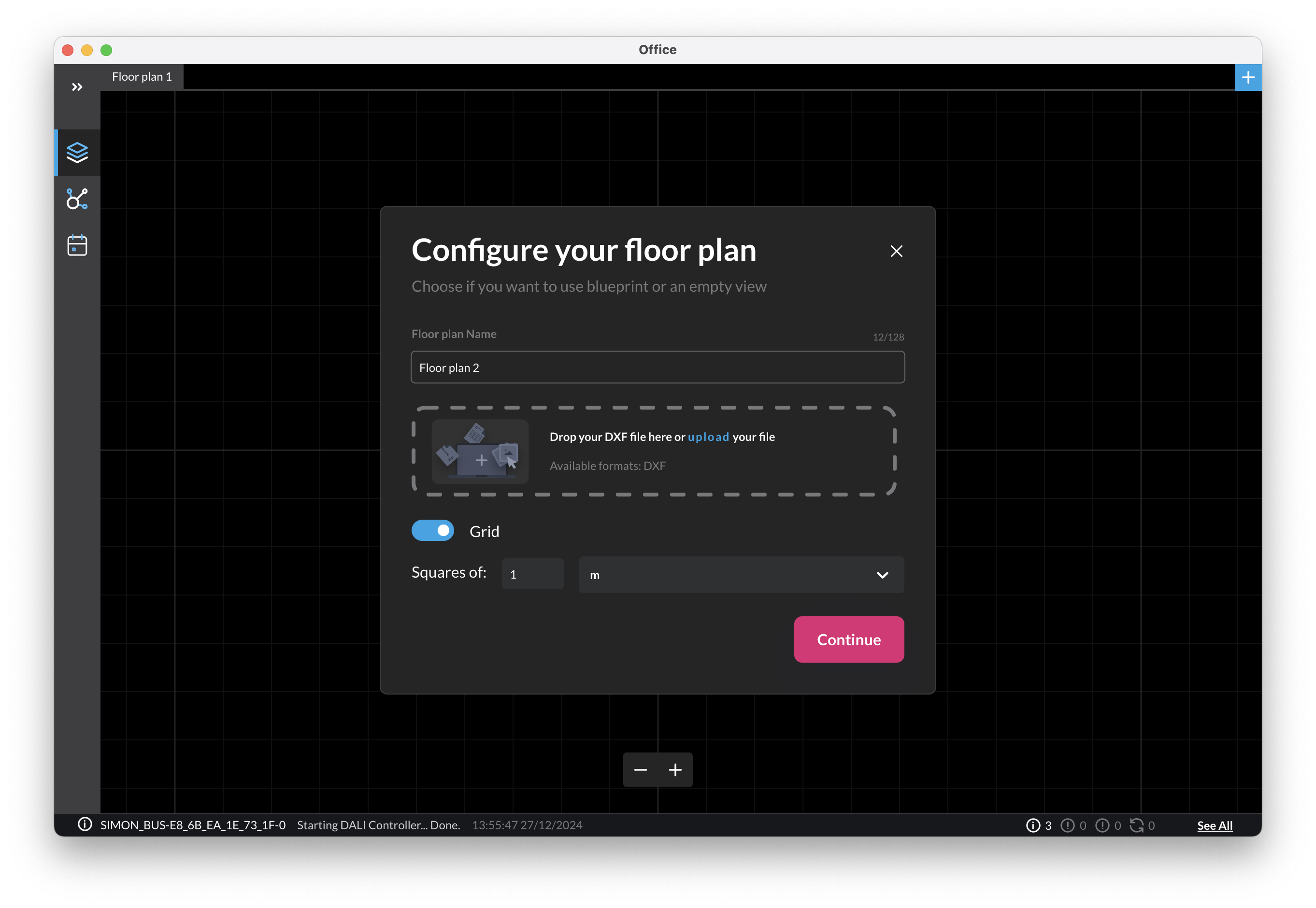
Task: Switch to the Floor plan 1 tab
Action: tap(142, 76)
